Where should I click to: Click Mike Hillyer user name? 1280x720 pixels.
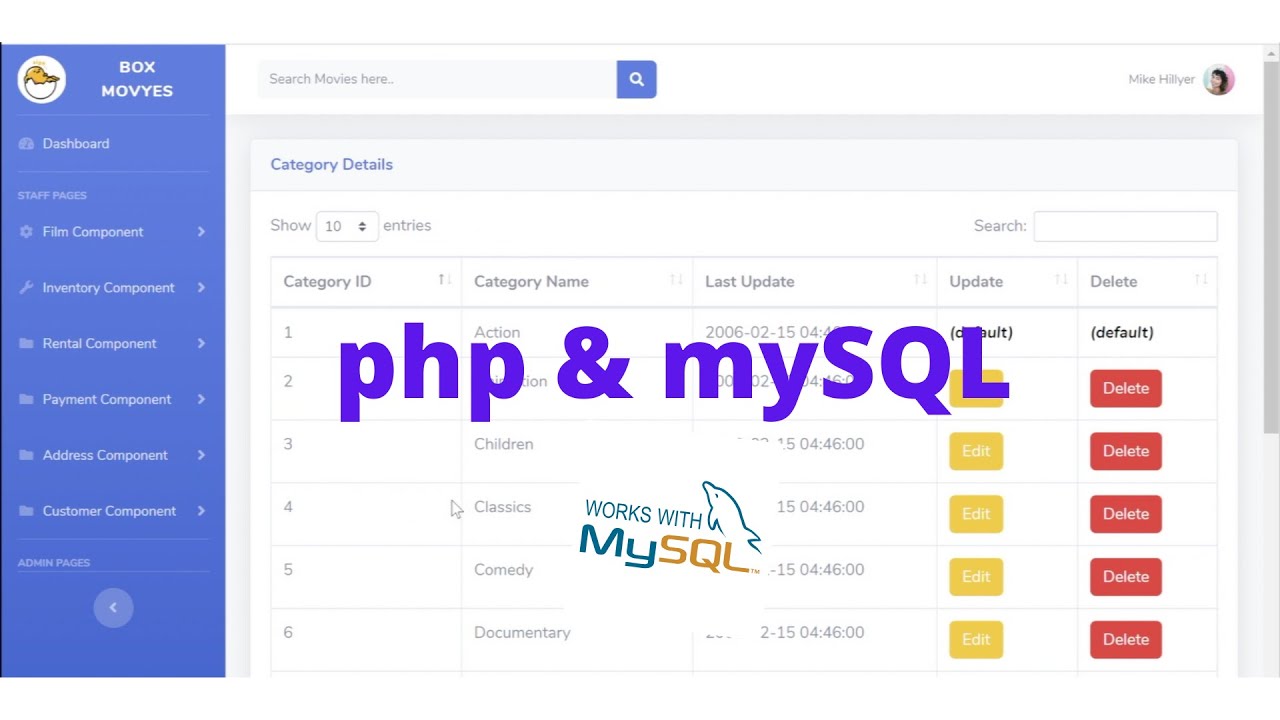1161,79
